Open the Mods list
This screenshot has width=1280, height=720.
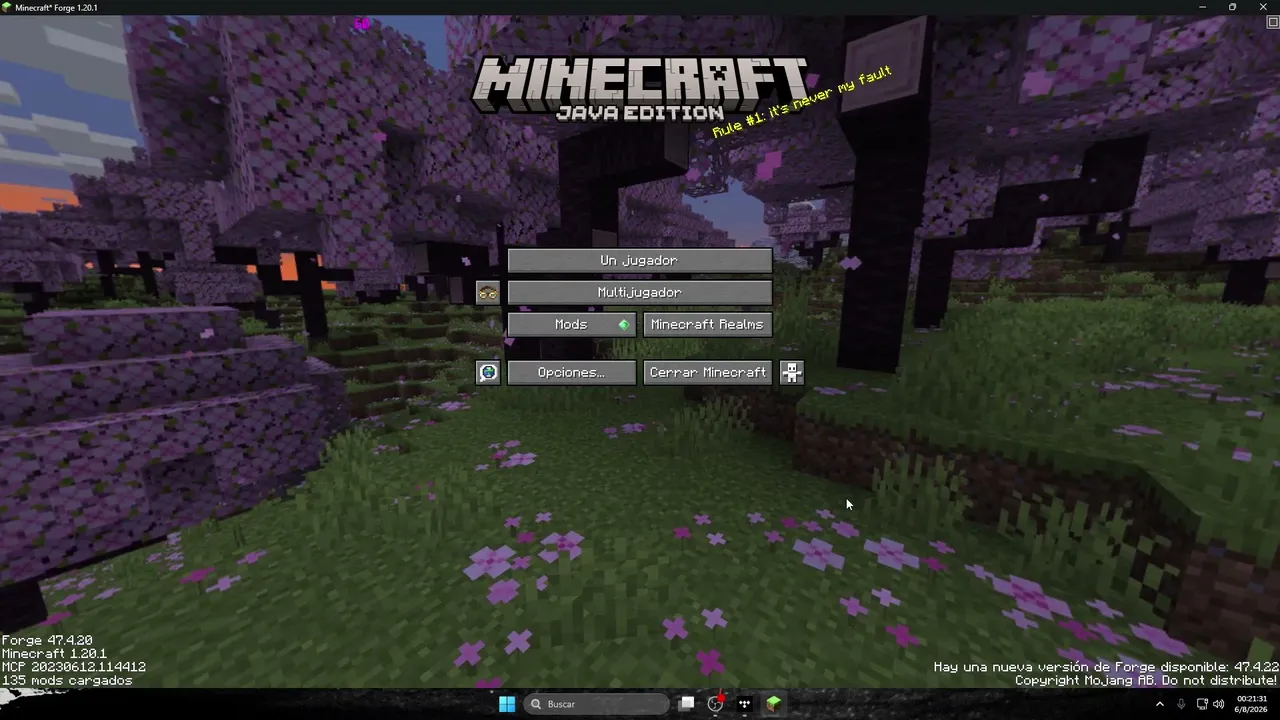point(572,324)
